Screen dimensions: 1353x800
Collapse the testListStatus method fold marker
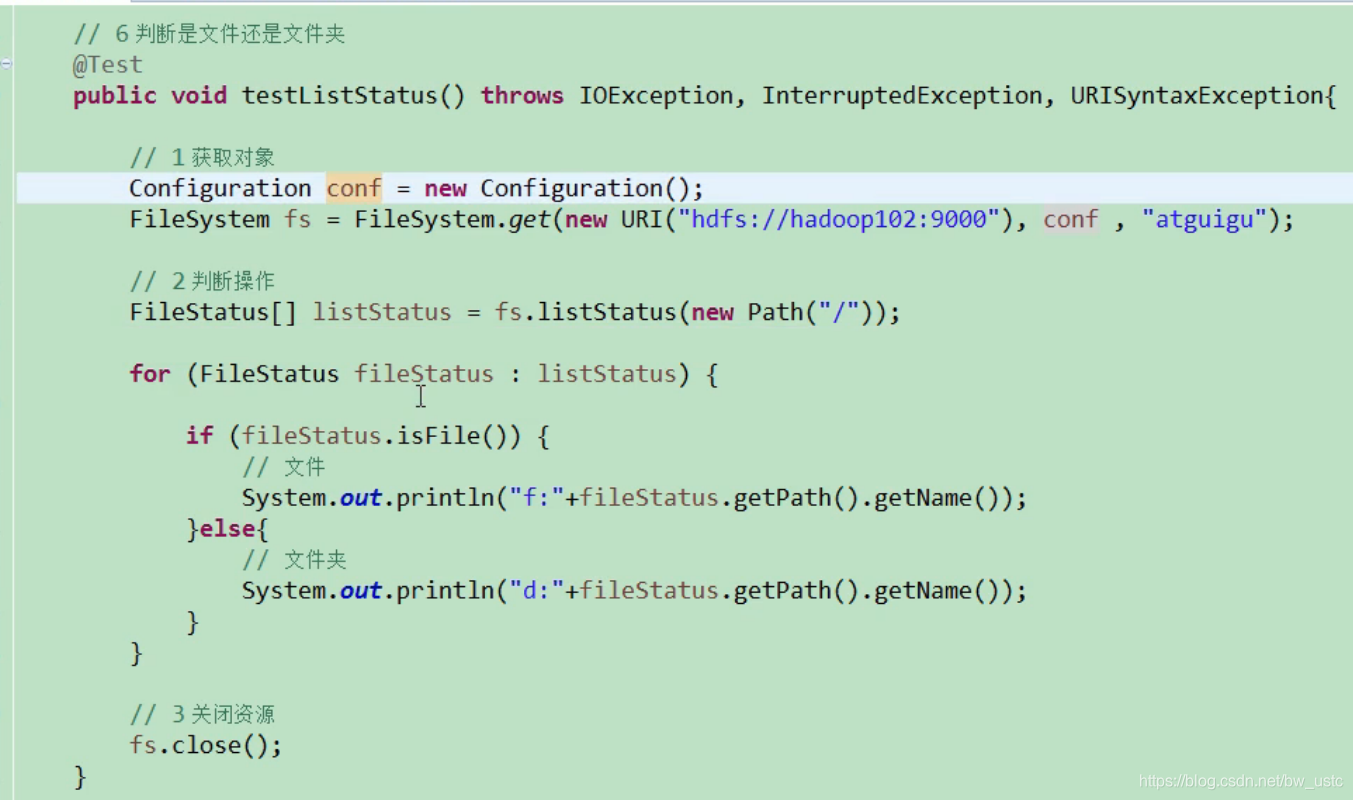[x=6, y=64]
